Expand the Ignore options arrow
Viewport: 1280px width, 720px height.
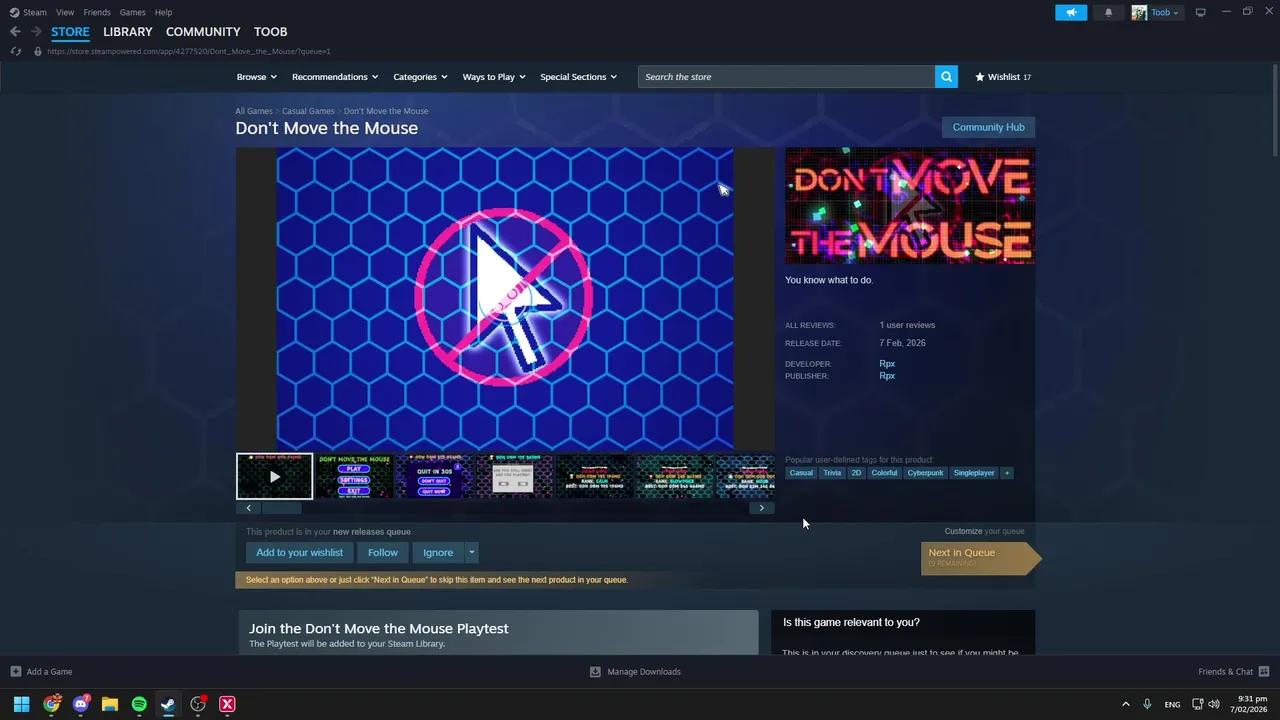(471, 552)
